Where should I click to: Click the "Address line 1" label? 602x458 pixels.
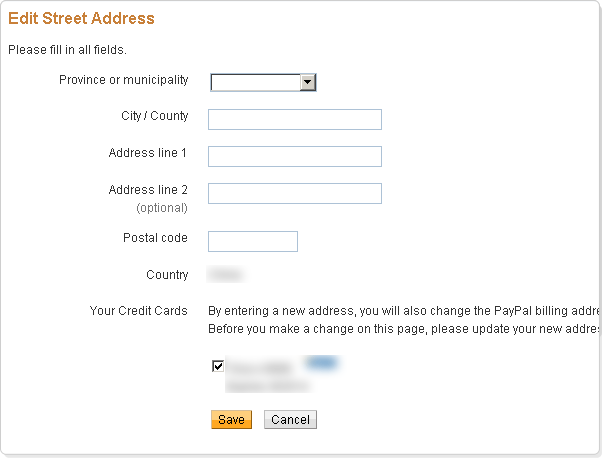[x=148, y=153]
